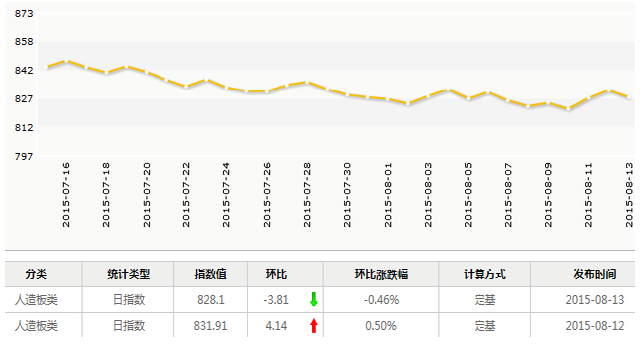Click publish date 2015-08-13 in table
The width and height of the screenshot is (640, 362).
click(x=595, y=300)
